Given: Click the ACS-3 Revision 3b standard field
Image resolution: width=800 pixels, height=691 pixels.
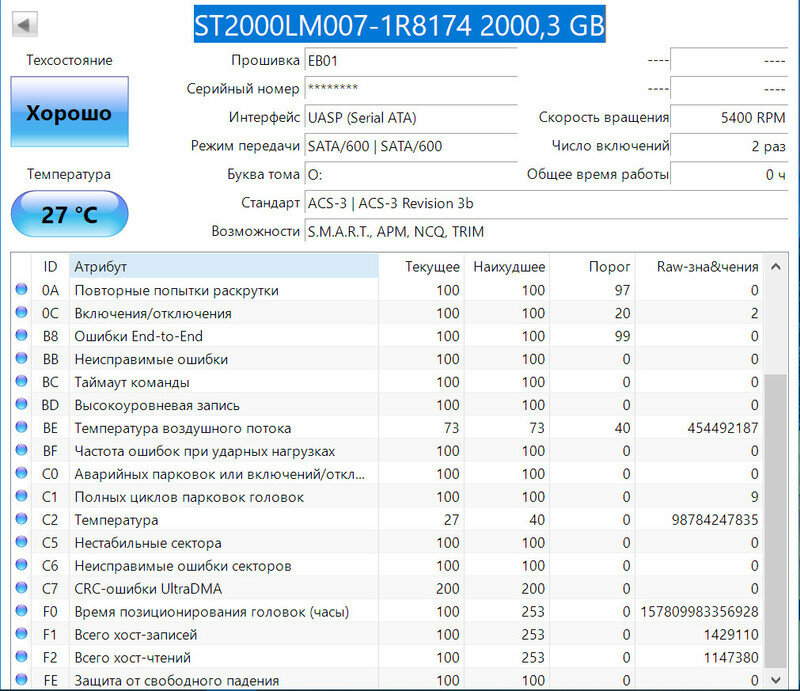Looking at the screenshot, I should point(546,203).
